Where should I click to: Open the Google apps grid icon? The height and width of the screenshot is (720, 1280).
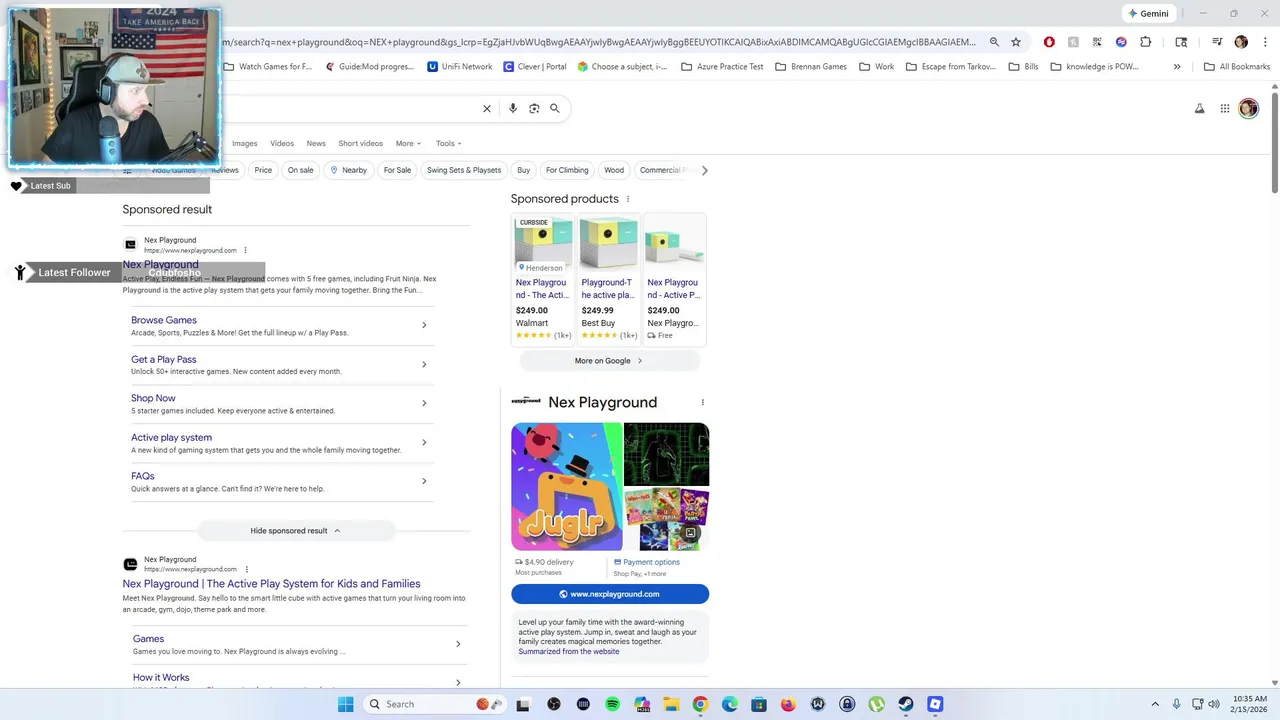[x=1225, y=108]
